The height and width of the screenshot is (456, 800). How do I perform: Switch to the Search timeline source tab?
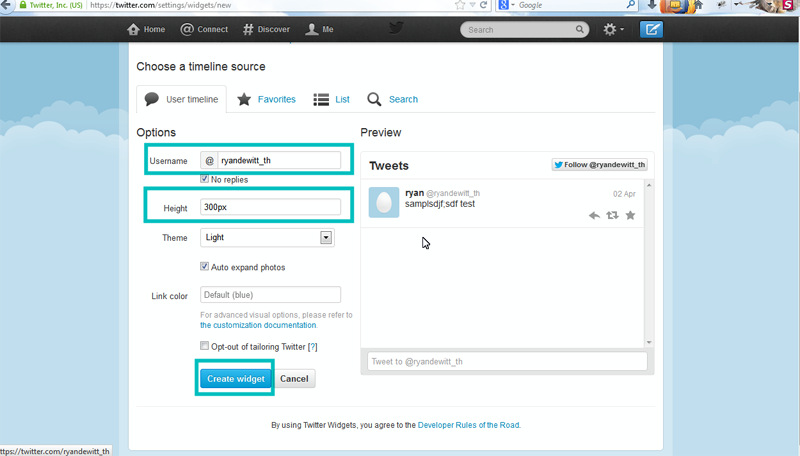[x=392, y=99]
